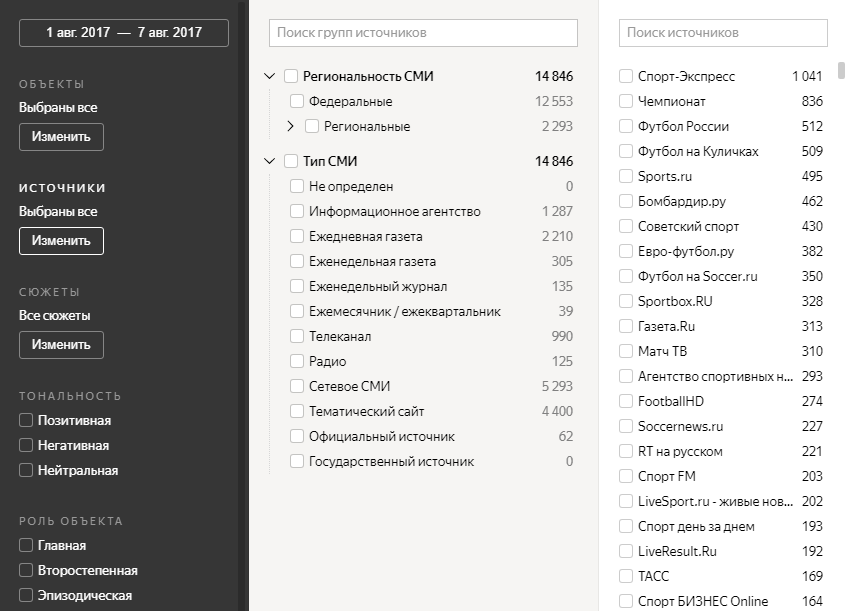The width and height of the screenshot is (846, 611).
Task: Click the Спорт-Экспресс count 1 041
Action: (807, 76)
